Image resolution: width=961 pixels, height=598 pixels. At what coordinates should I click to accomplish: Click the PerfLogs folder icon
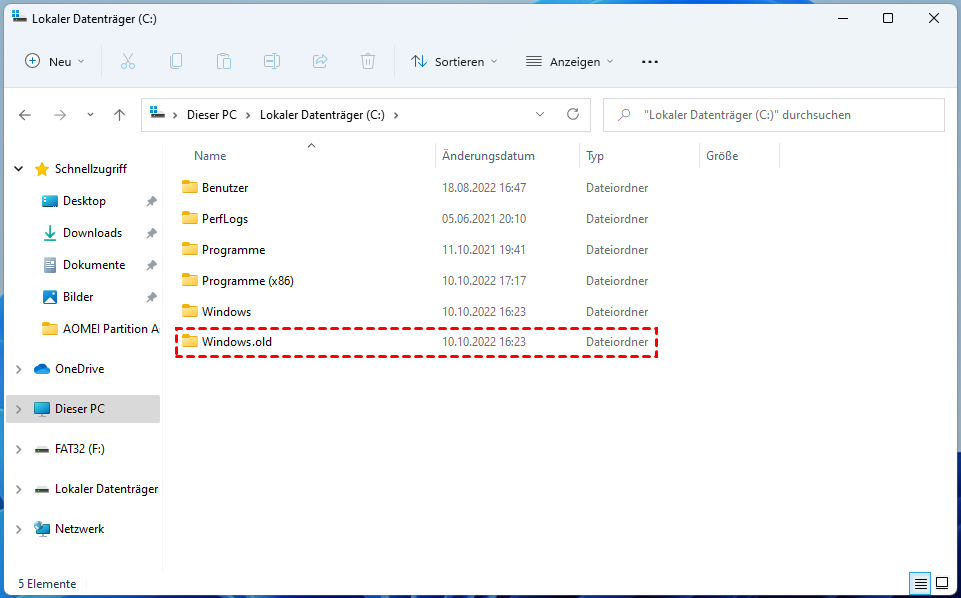coord(190,218)
